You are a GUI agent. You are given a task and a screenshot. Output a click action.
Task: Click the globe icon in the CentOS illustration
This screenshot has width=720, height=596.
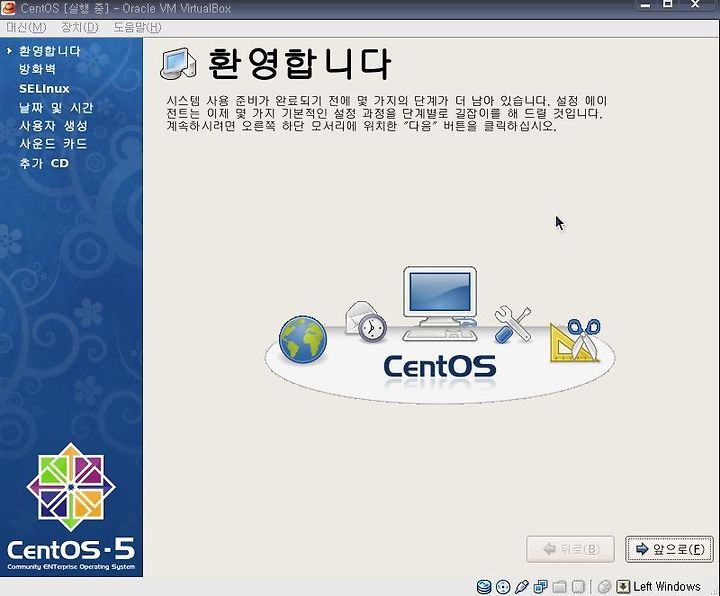tap(303, 339)
